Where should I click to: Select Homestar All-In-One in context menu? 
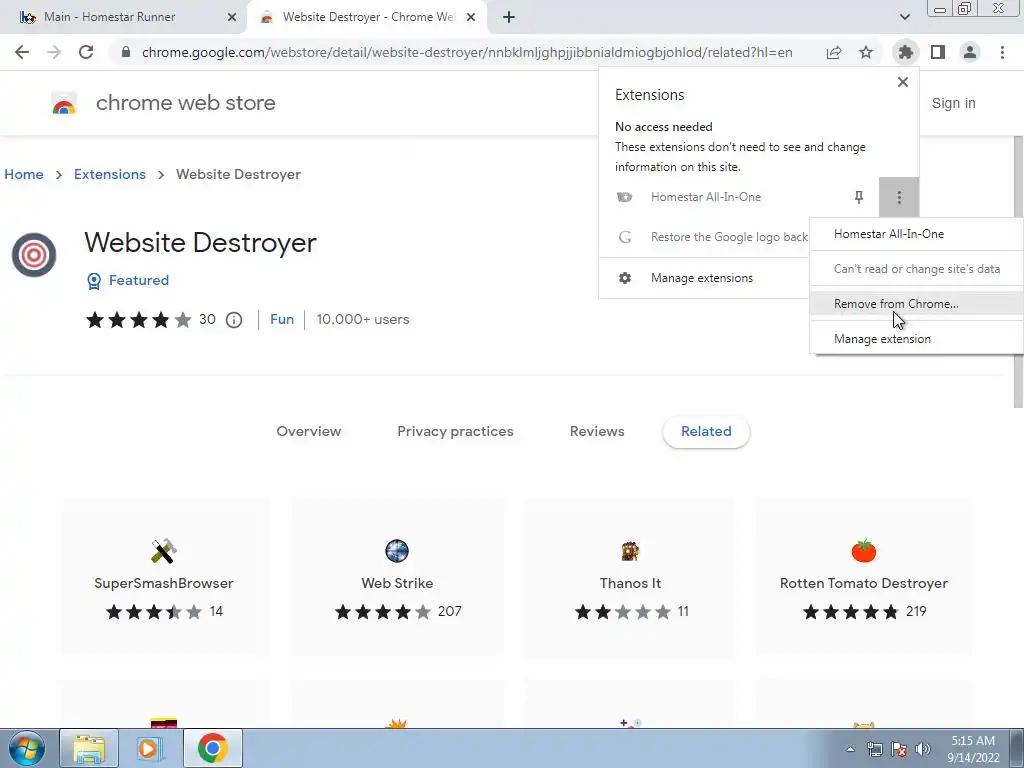(x=917, y=234)
